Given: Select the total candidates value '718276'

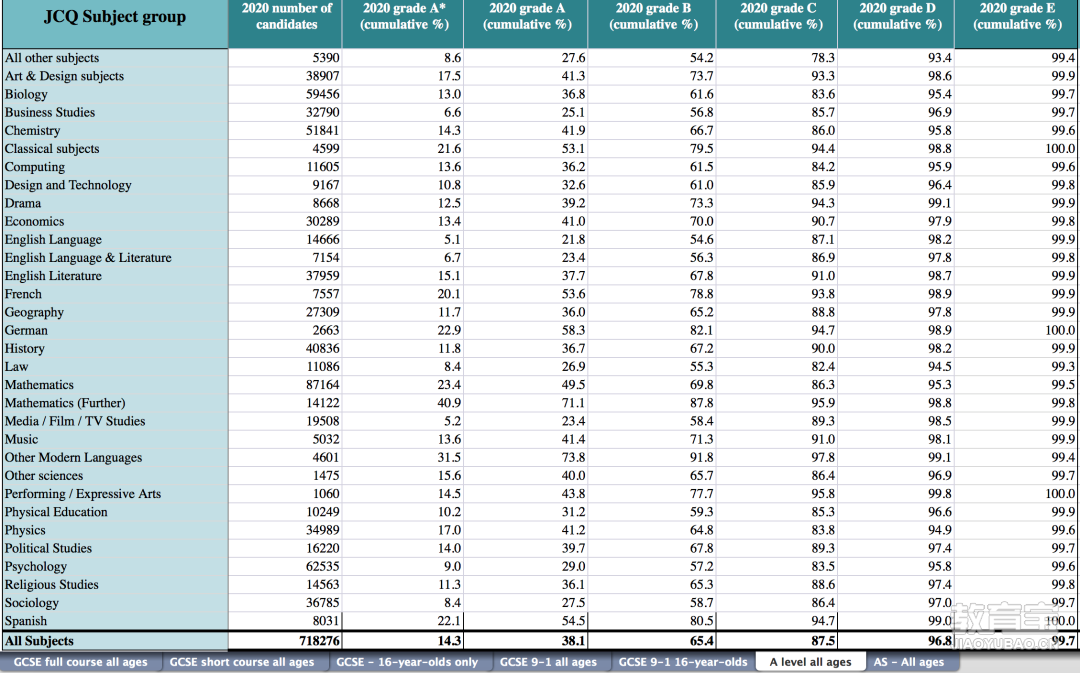Looking at the screenshot, I should coord(320,641).
